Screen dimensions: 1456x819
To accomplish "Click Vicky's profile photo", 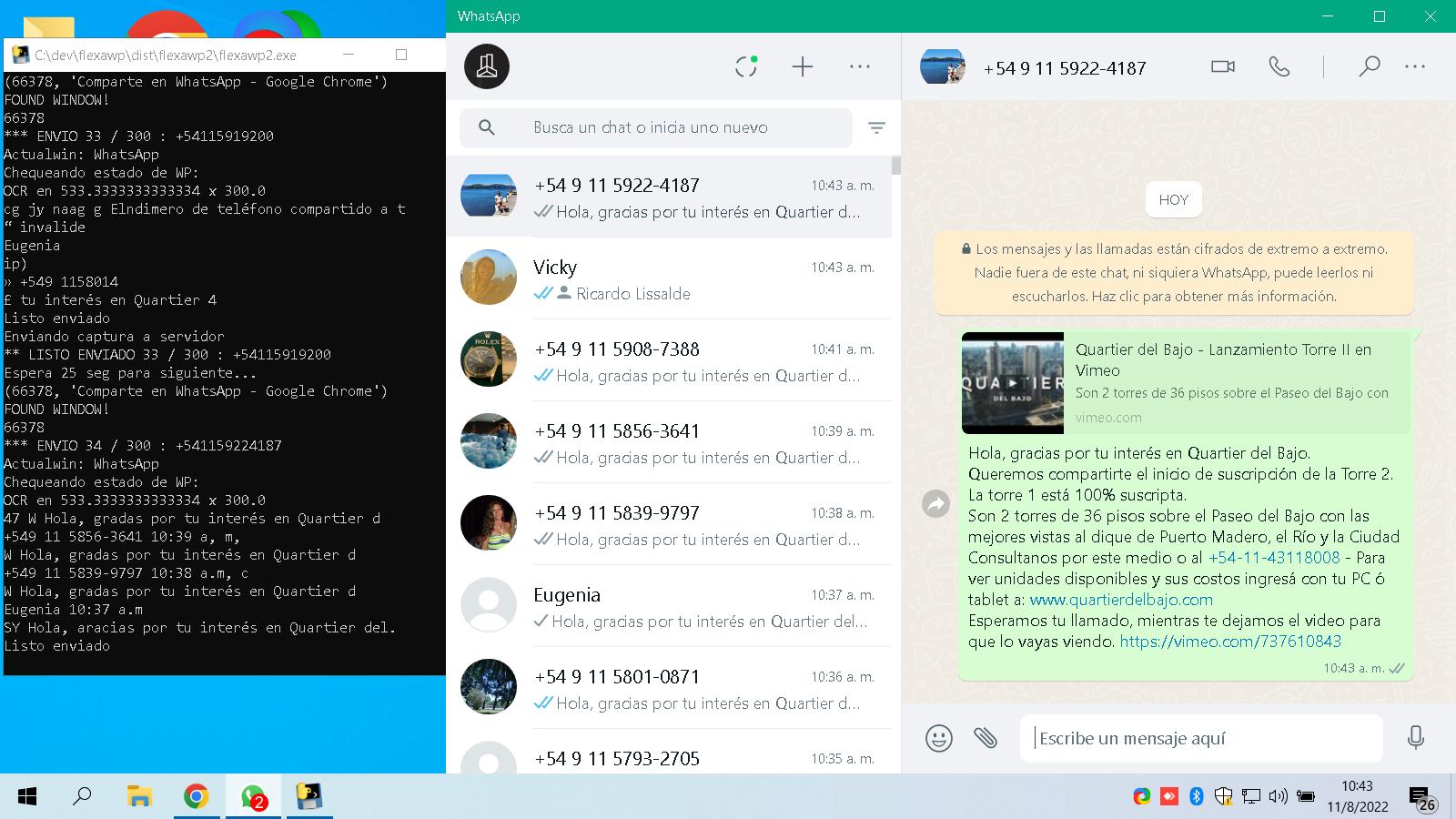I will click(x=489, y=278).
